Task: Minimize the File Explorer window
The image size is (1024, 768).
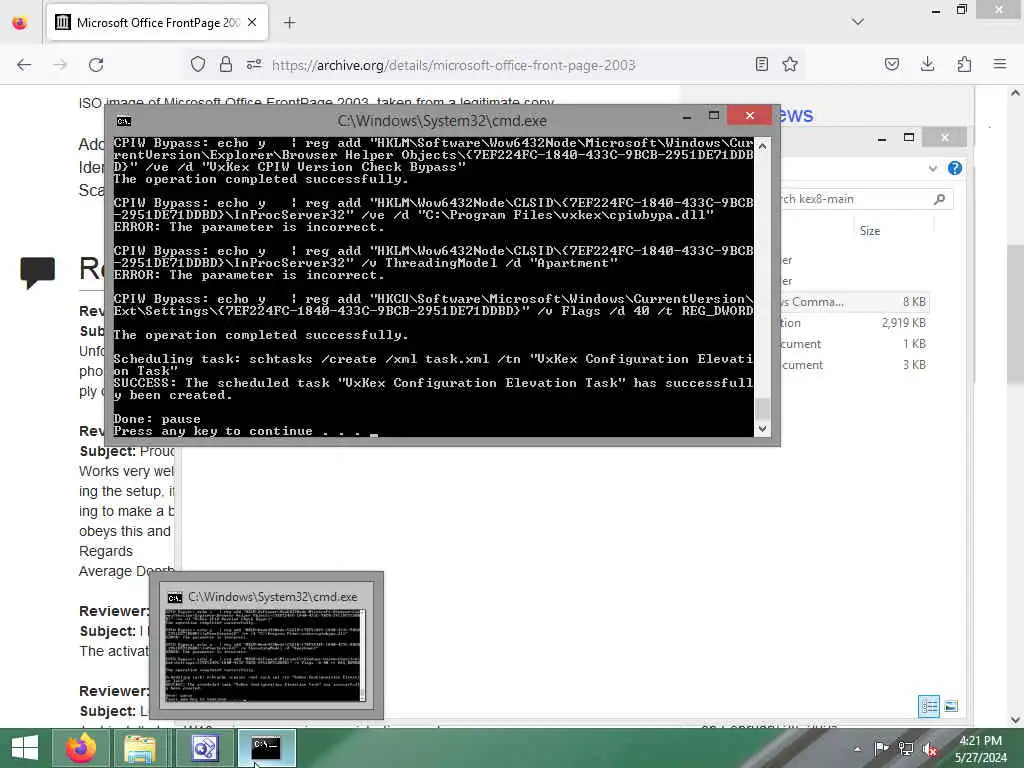Action: 882,137
